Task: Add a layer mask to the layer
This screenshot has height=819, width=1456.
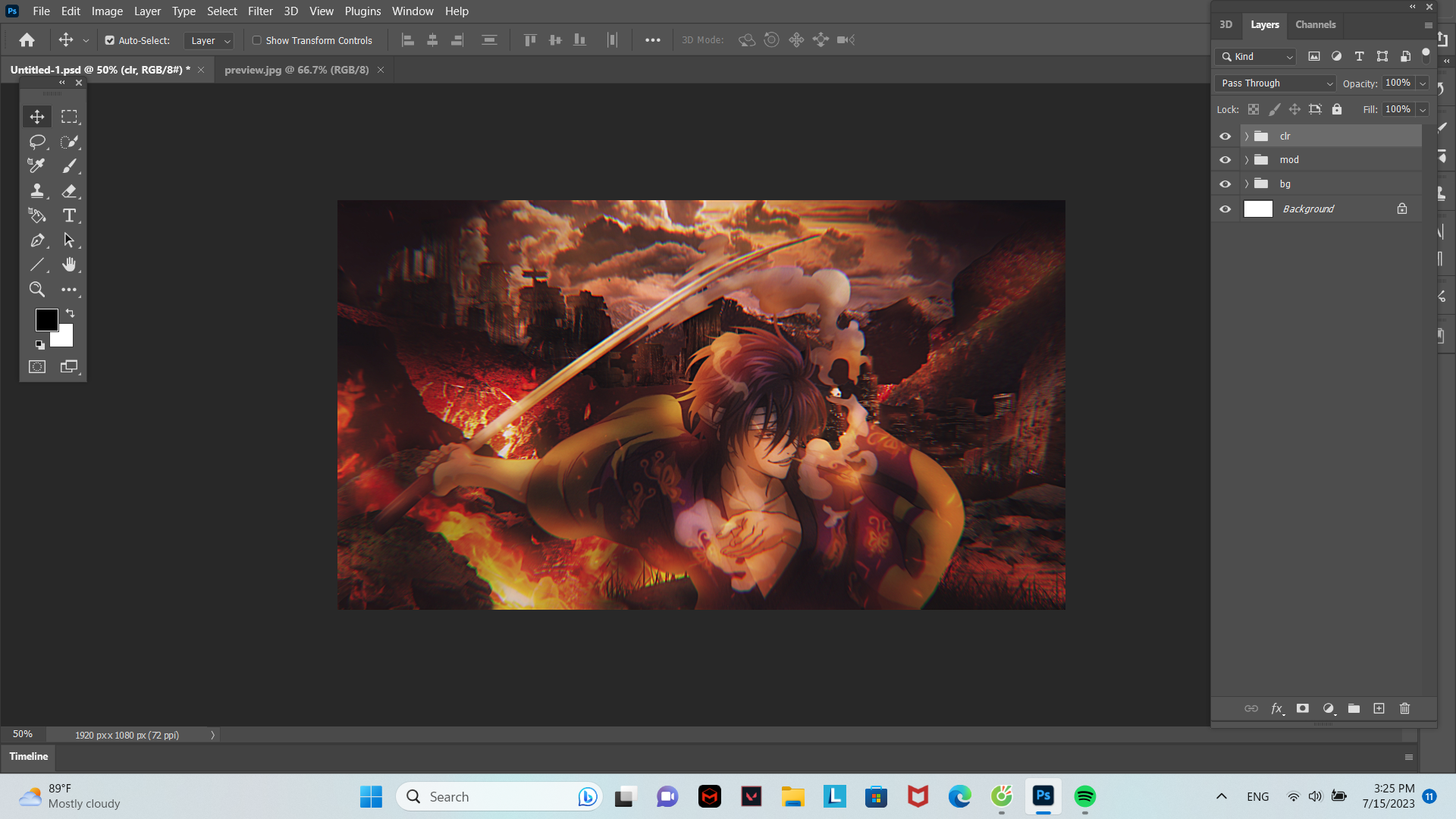Action: pyautogui.click(x=1302, y=708)
